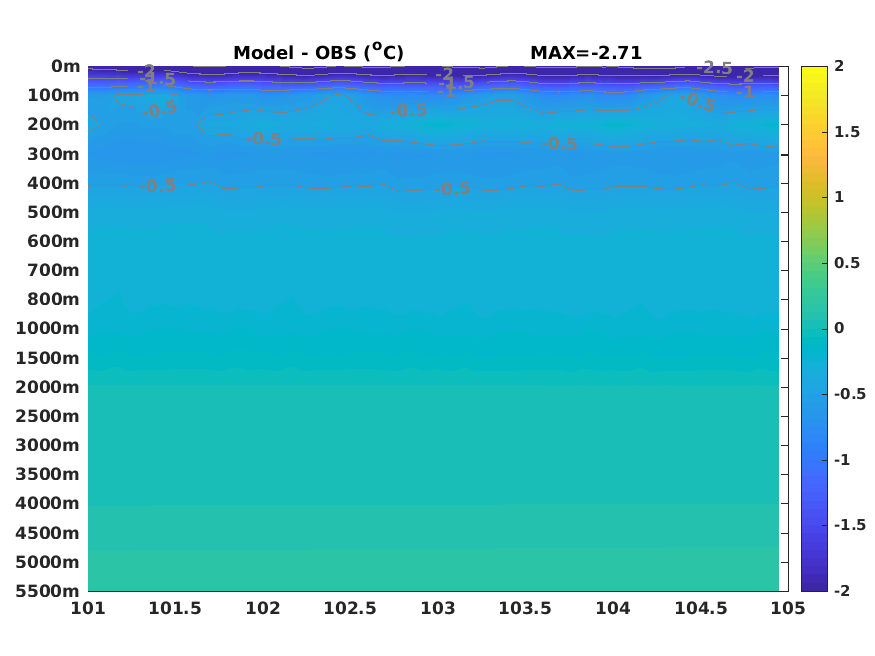This screenshot has height=656, width=875.
Task: Click the colorbar tick label "-2"
Action: click(x=842, y=590)
